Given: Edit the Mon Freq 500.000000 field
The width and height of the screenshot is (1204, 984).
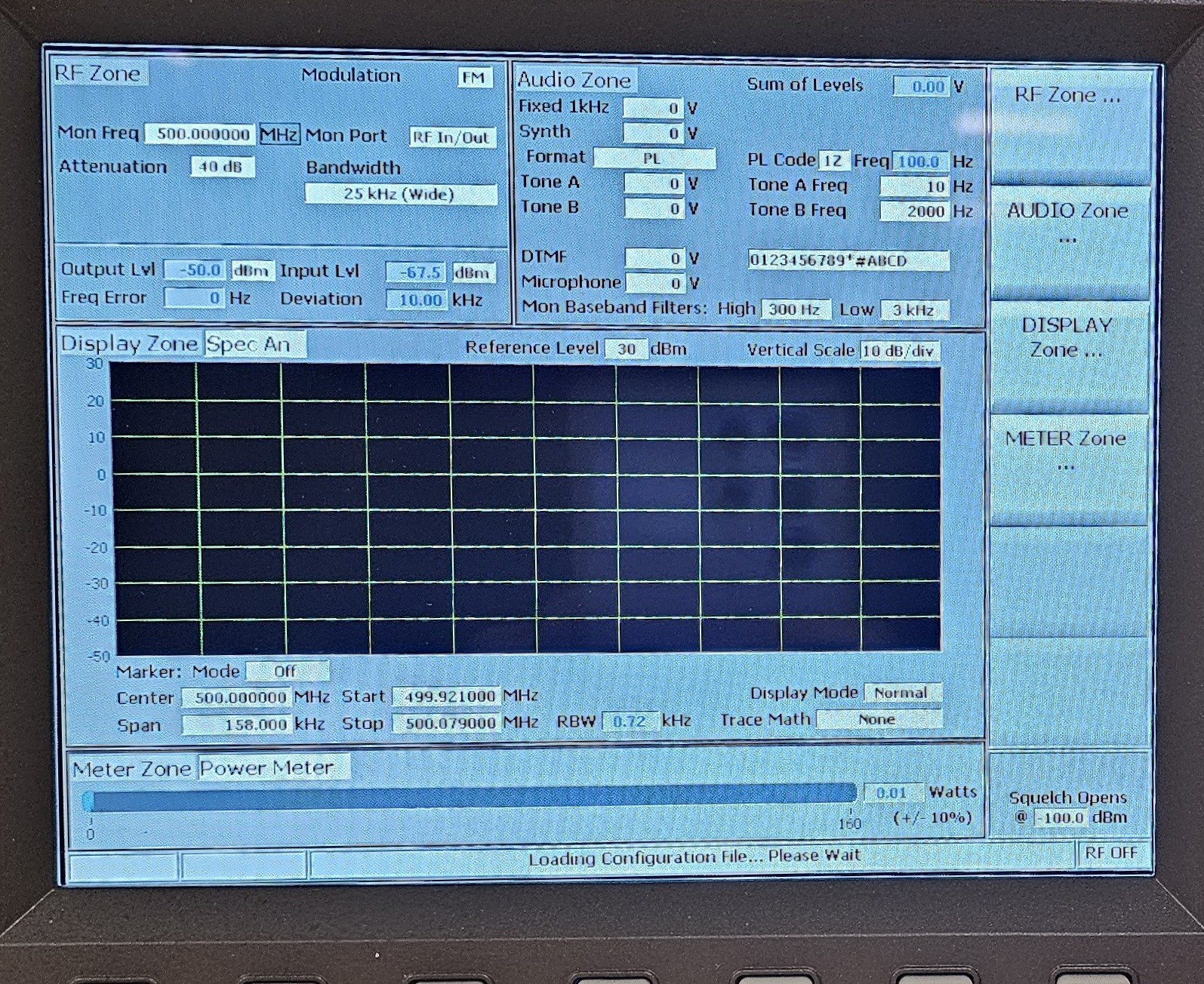Looking at the screenshot, I should pos(202,134).
